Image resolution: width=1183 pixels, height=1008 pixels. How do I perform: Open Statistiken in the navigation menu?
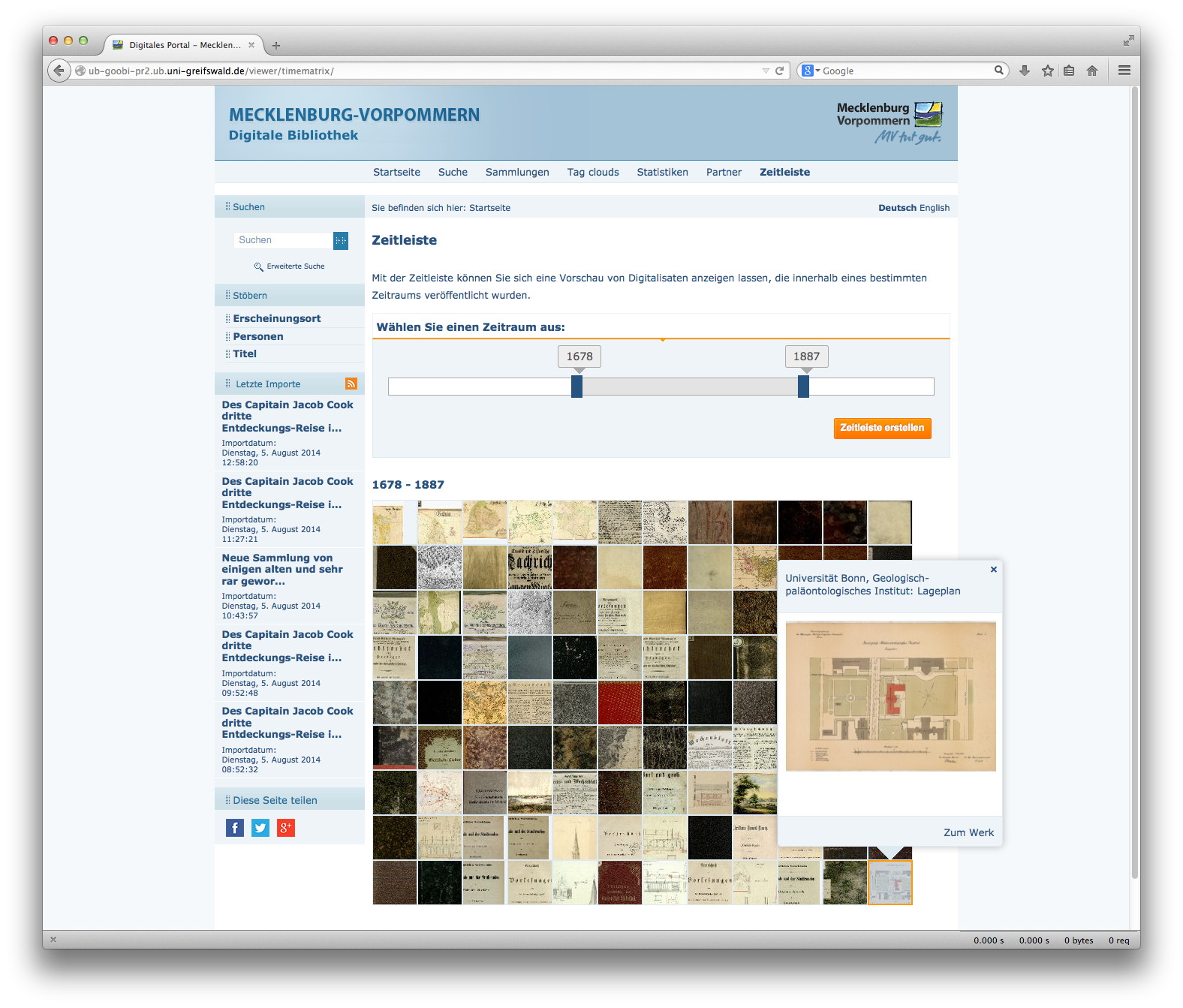(x=662, y=172)
